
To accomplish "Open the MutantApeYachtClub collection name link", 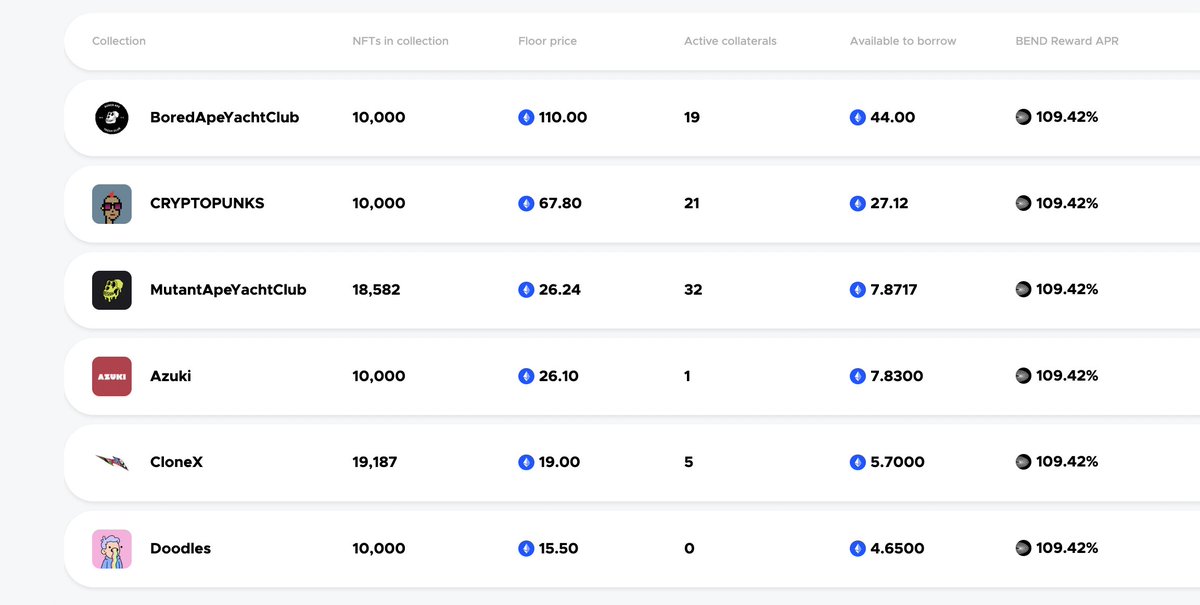I will pyautogui.click(x=228, y=290).
